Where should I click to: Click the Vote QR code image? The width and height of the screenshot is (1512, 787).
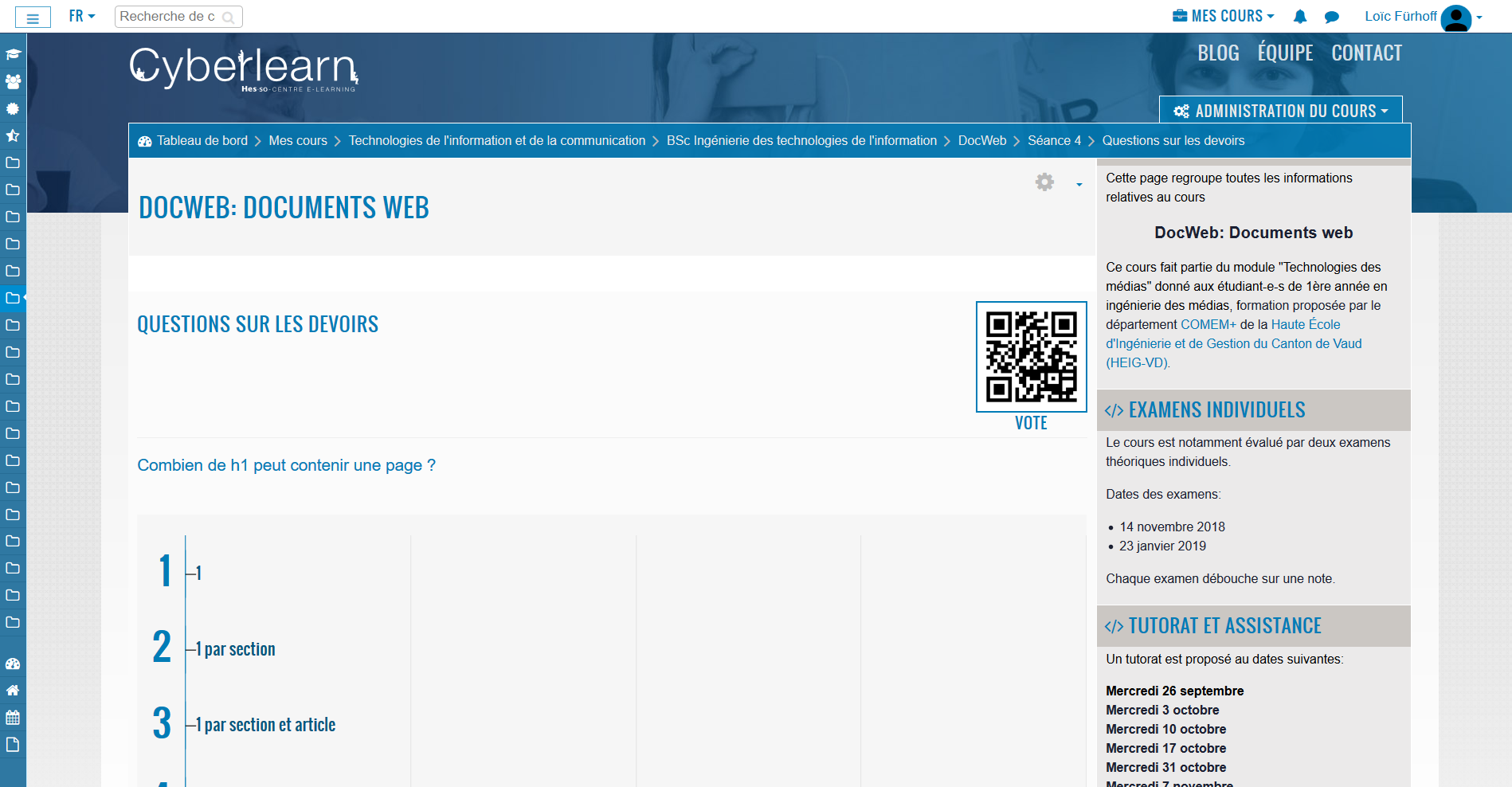1031,357
